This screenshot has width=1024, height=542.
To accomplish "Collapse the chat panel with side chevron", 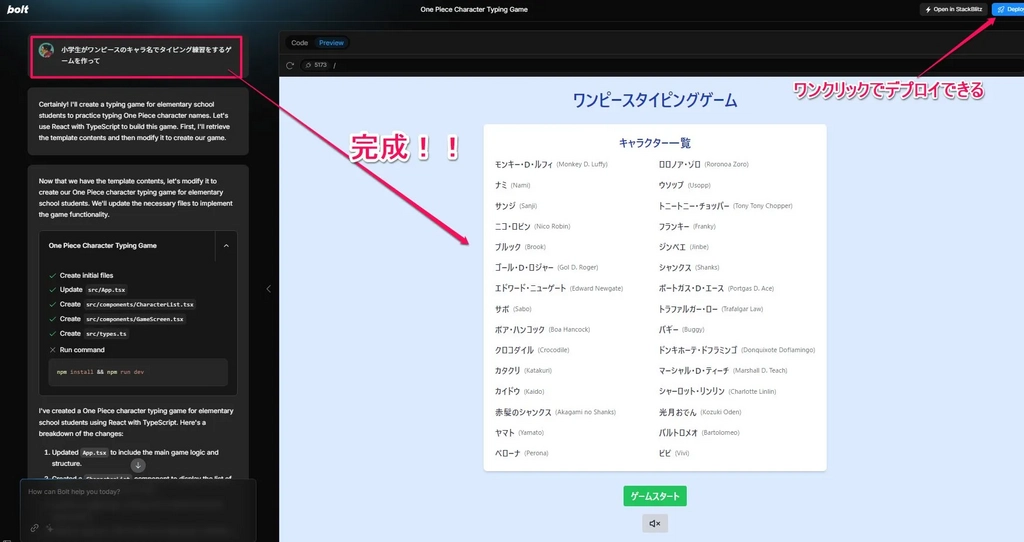I will (x=268, y=289).
